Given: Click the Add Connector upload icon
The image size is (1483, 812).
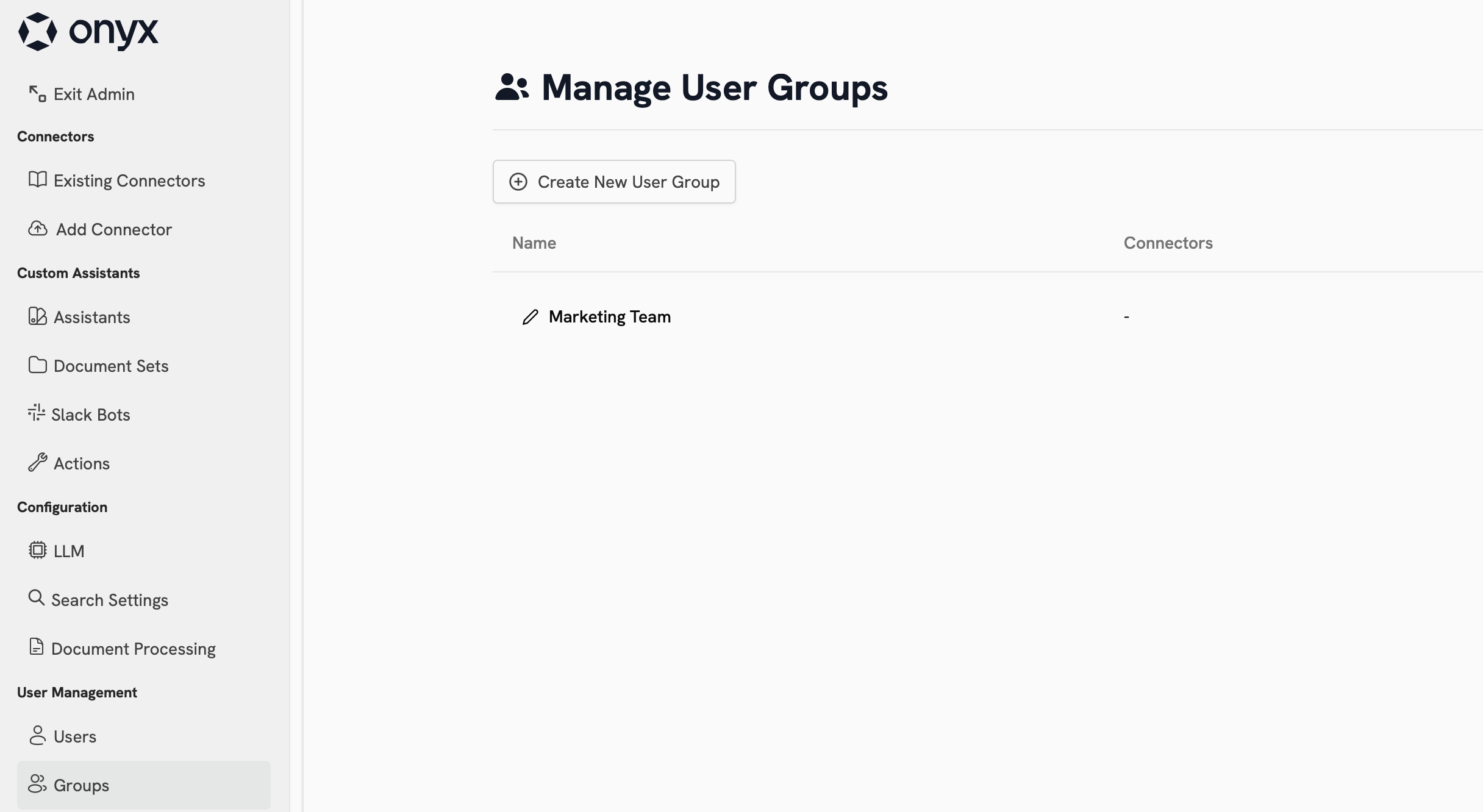Looking at the screenshot, I should pyautogui.click(x=37, y=228).
